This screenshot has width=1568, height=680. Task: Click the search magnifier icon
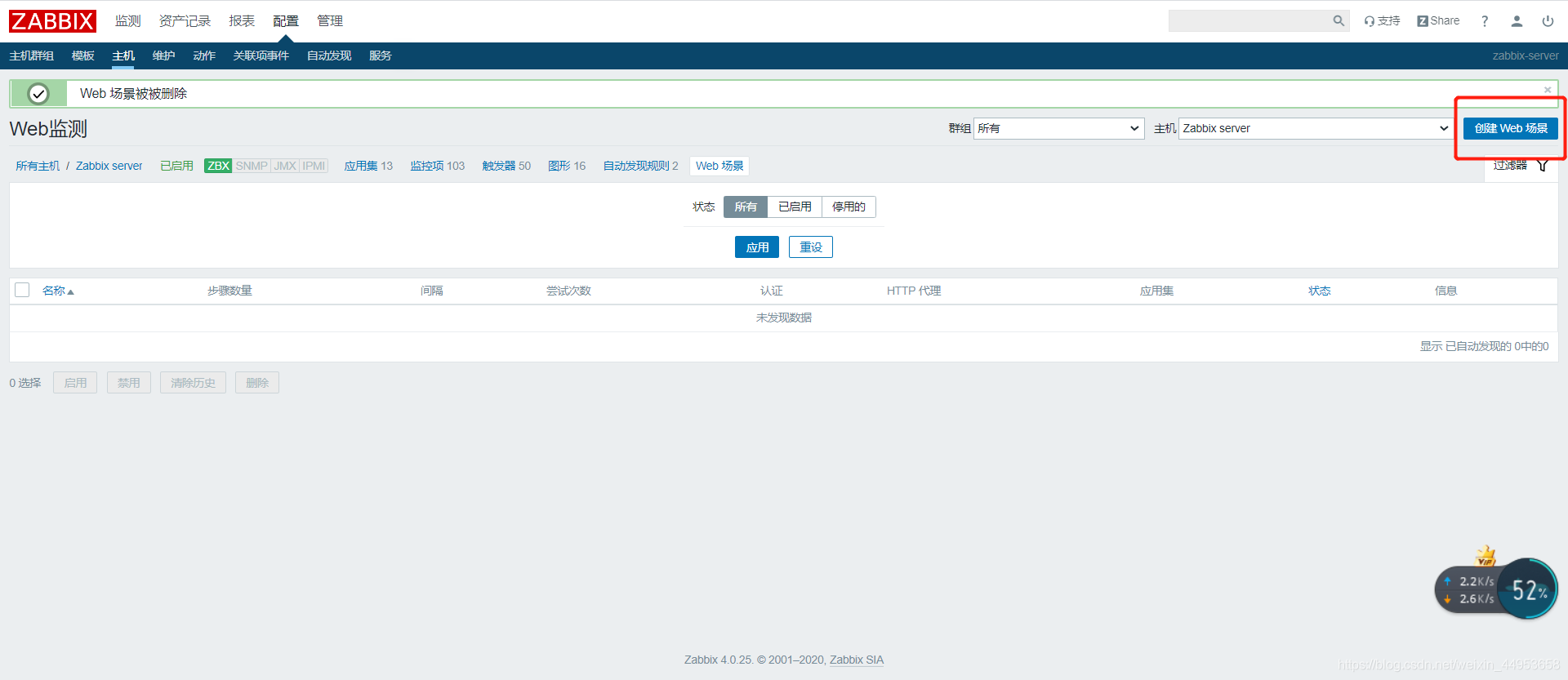point(1339,21)
